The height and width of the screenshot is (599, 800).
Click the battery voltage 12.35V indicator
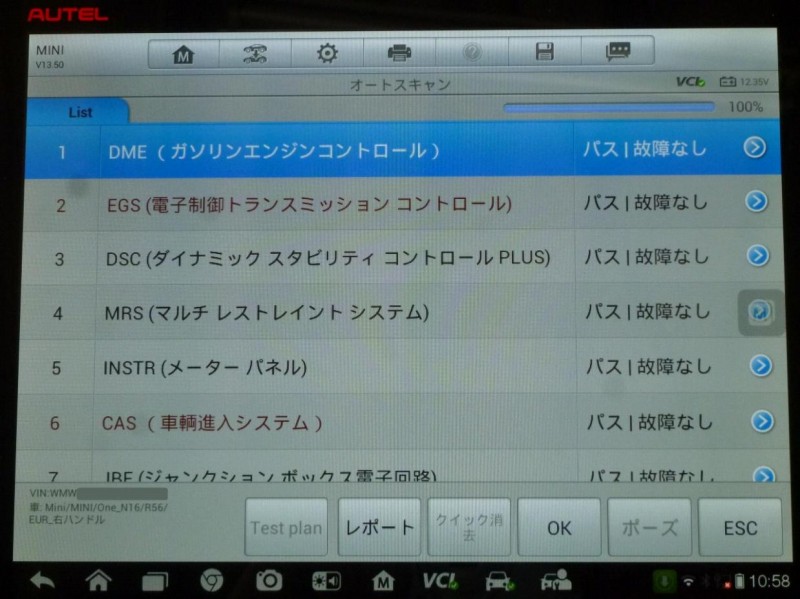pos(744,82)
